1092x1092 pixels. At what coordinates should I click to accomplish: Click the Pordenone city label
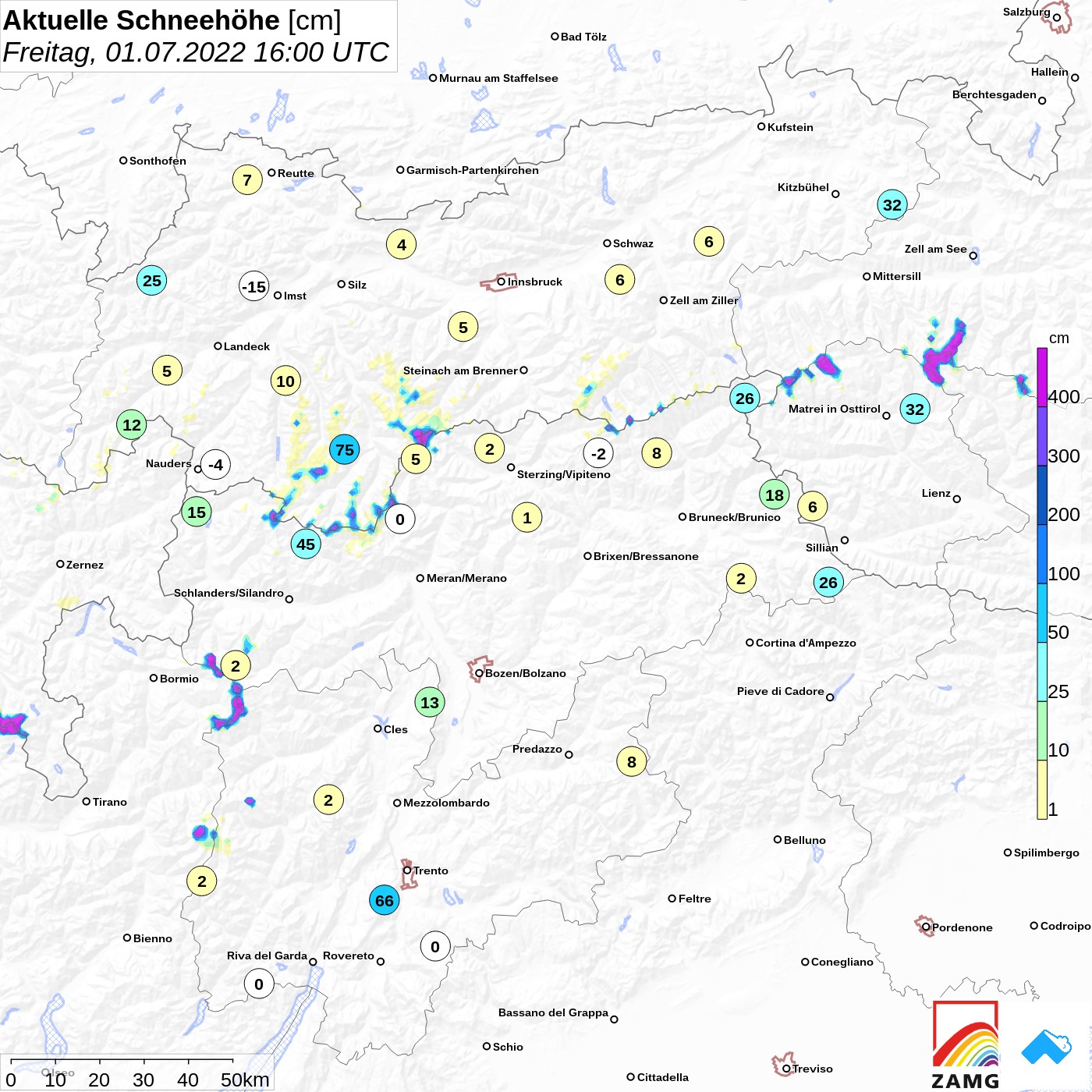962,927
